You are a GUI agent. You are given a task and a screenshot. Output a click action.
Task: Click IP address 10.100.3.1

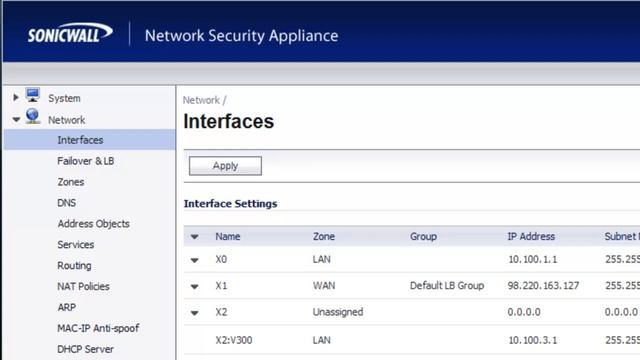533,340
